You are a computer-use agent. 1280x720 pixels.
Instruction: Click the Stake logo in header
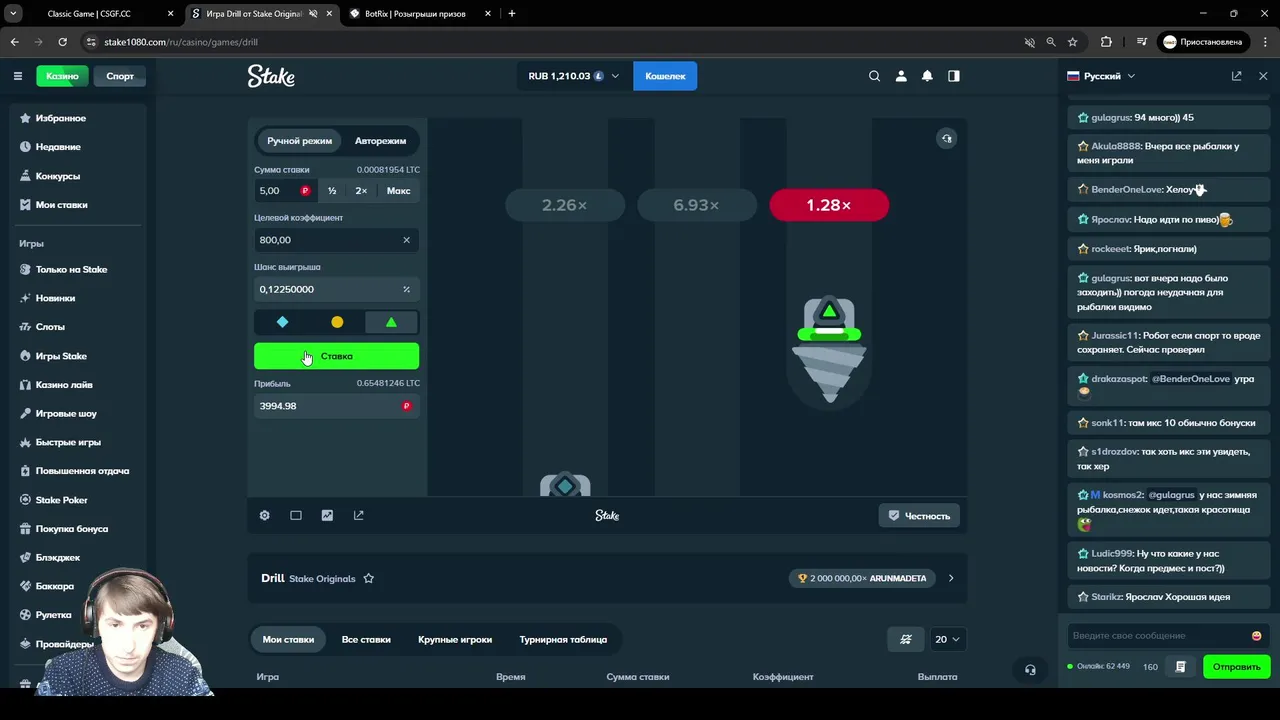[271, 76]
